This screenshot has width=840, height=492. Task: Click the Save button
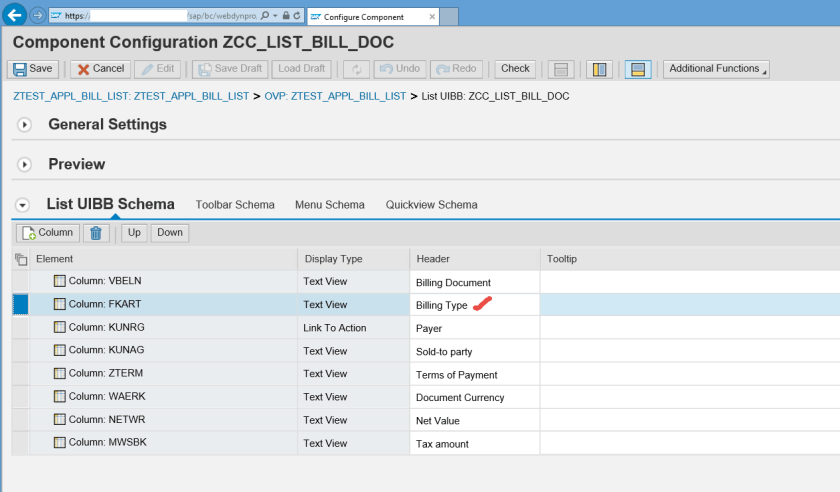[x=33, y=69]
